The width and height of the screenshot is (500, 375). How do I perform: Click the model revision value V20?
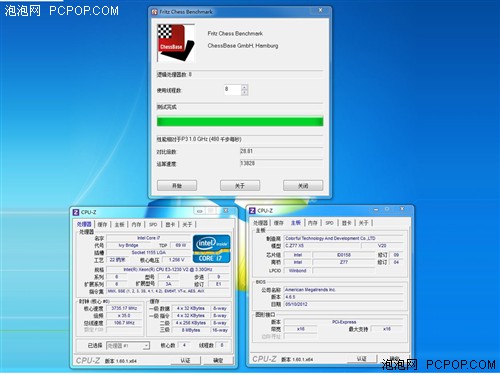382,246
